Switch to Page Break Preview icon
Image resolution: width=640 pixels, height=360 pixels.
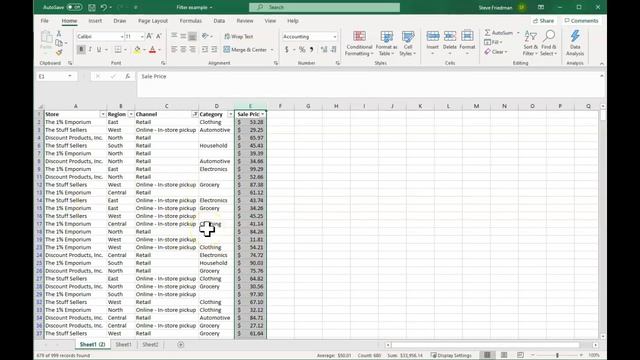click(x=520, y=355)
